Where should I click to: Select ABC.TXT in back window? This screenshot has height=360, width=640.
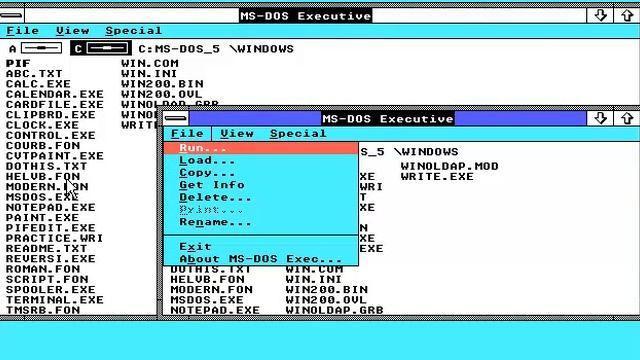(34, 74)
